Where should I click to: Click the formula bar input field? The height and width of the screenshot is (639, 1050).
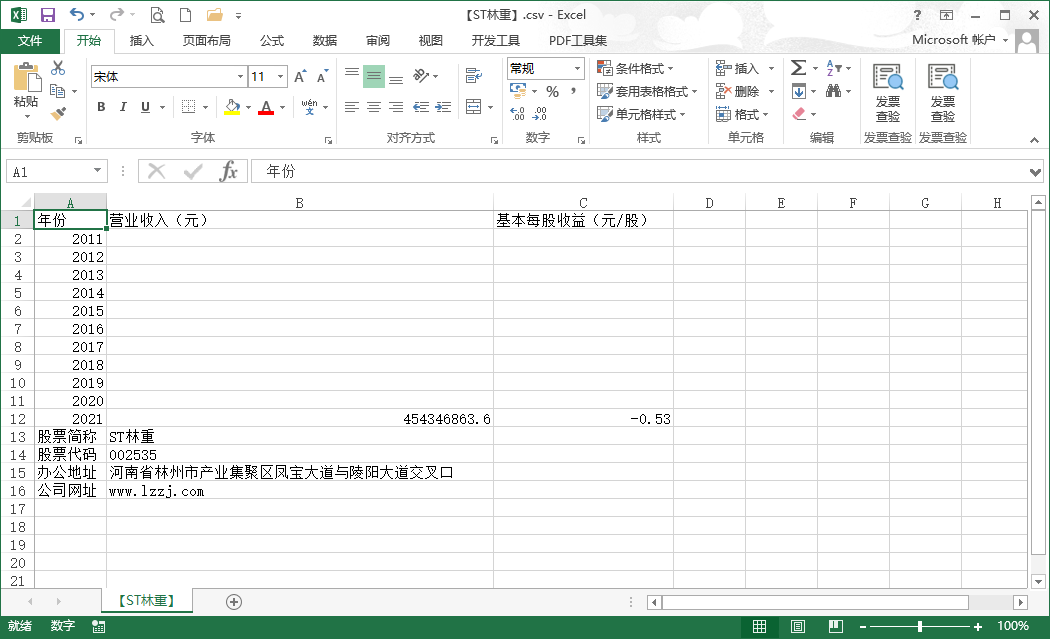[x=640, y=172]
